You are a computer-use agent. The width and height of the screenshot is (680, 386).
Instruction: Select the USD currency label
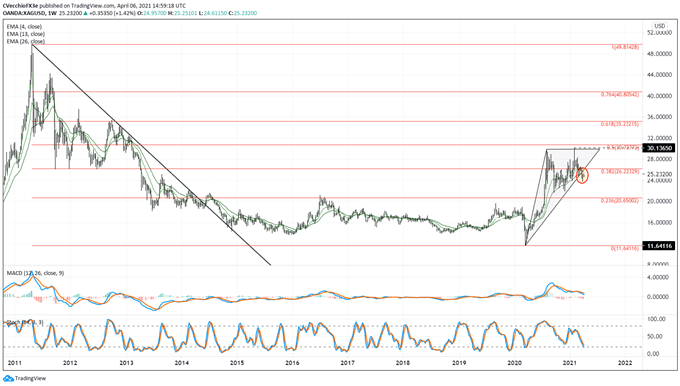[659, 26]
